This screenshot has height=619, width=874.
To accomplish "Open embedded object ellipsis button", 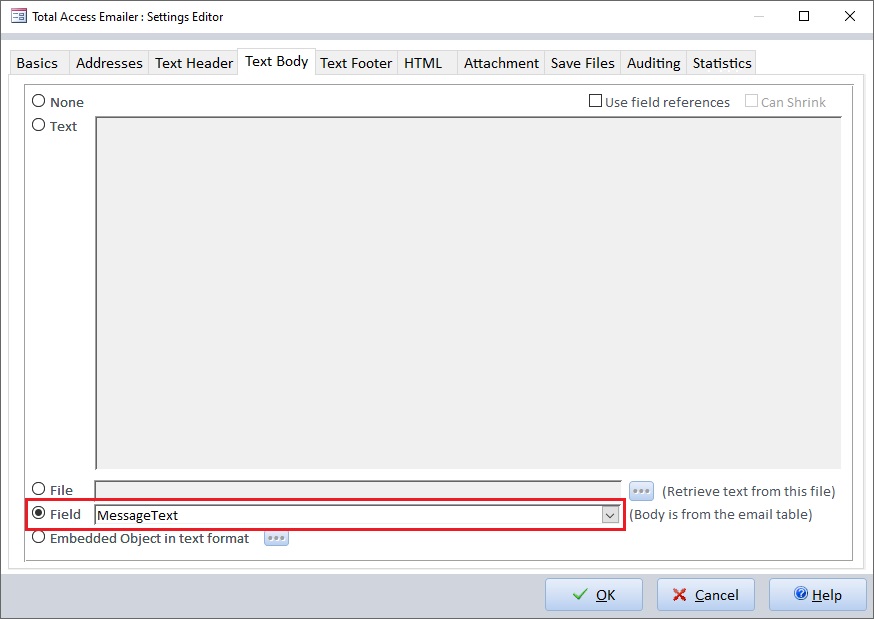I will coord(276,538).
